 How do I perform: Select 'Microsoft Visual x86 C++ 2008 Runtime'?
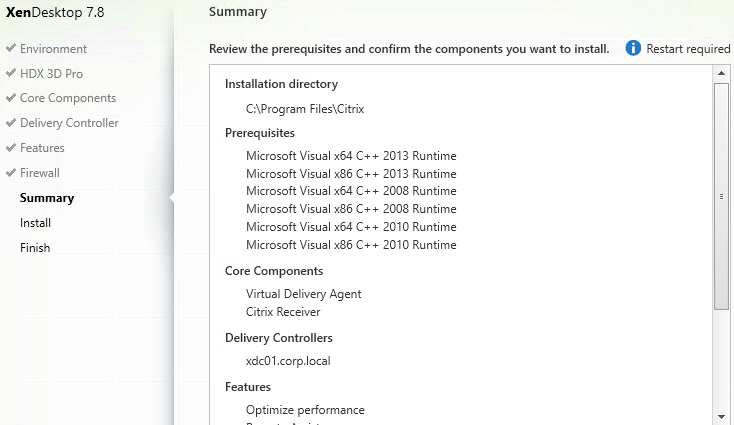click(351, 209)
